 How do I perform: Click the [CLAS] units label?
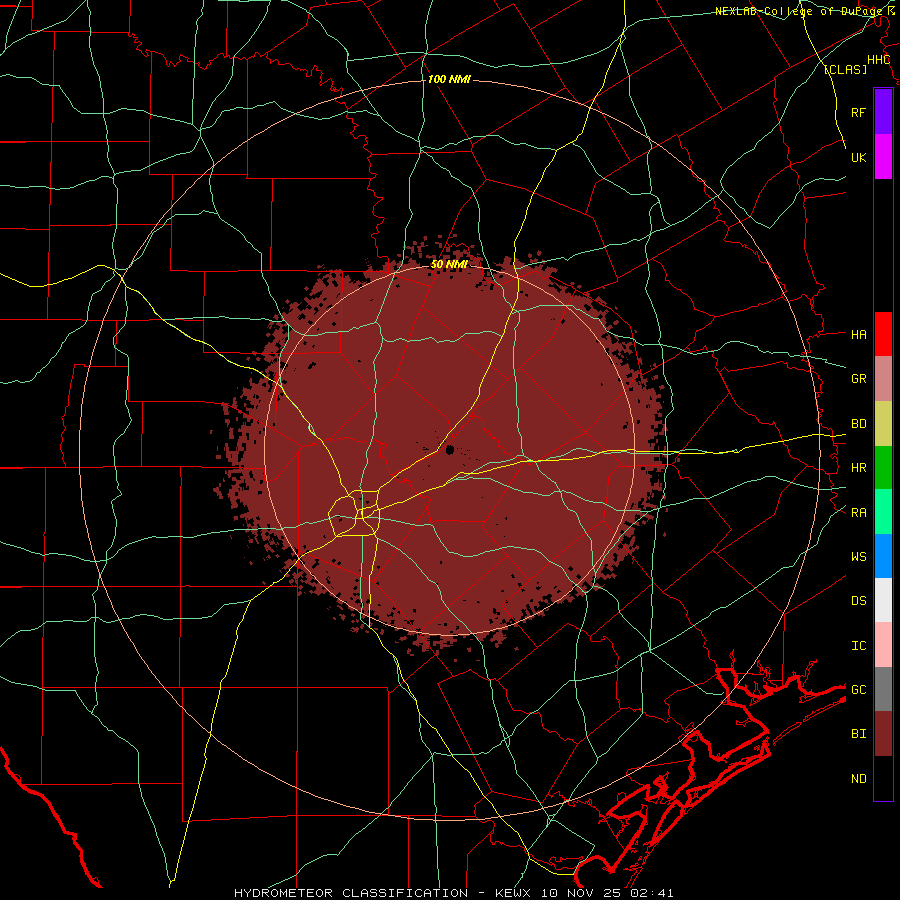coord(845,70)
